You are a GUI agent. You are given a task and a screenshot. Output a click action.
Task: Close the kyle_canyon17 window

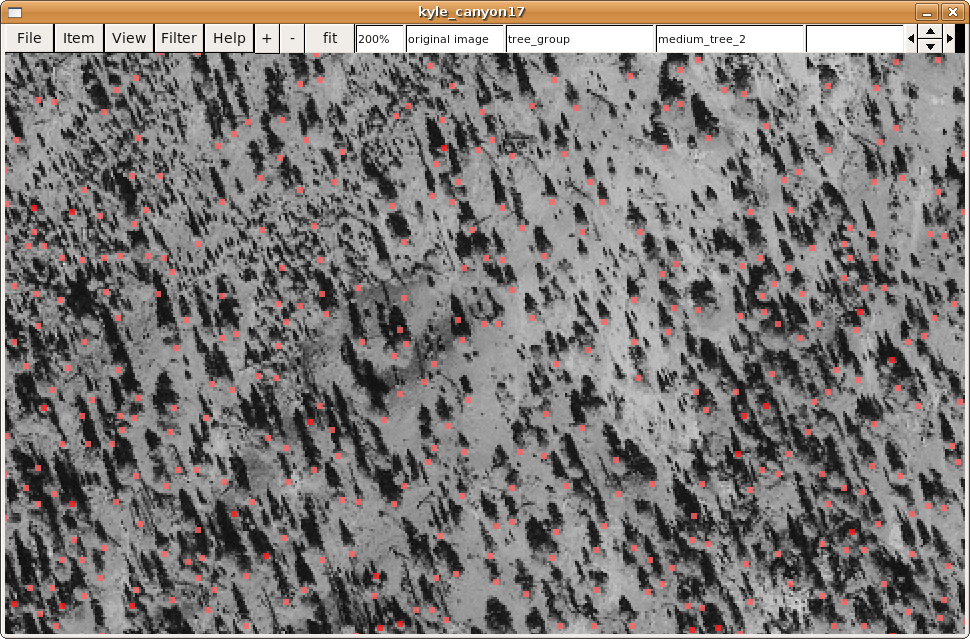[x=953, y=12]
